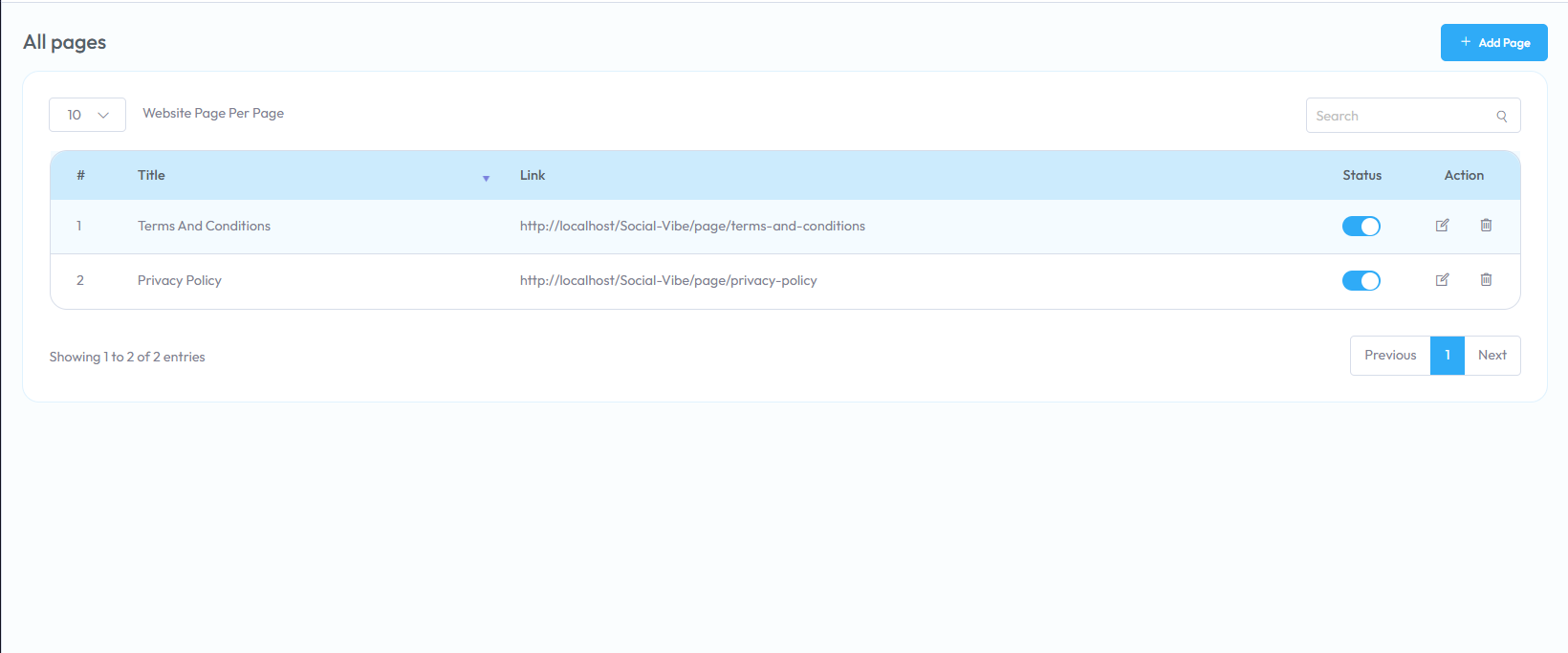Click the search magnifier icon
The width and height of the screenshot is (1568, 653).
1502,116
